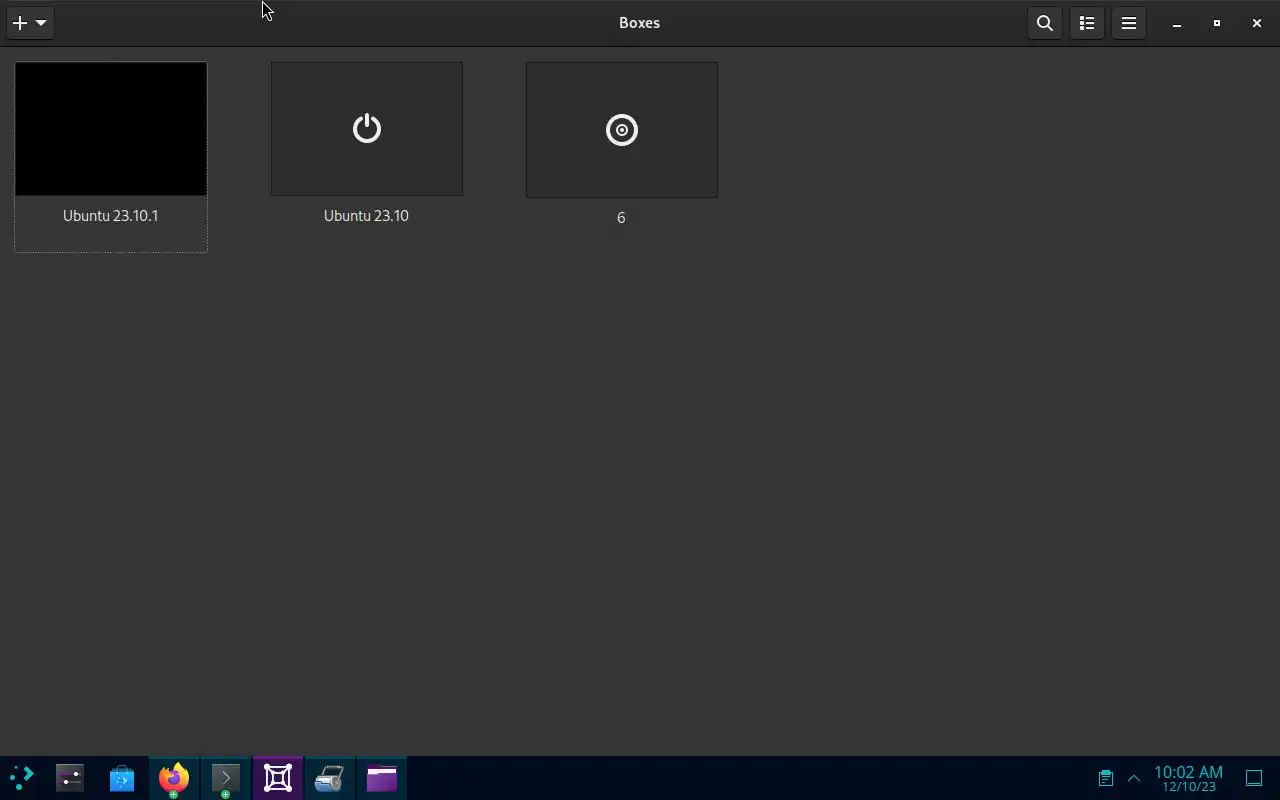Click the 'Ubuntu 23.10.1' label

[111, 216]
